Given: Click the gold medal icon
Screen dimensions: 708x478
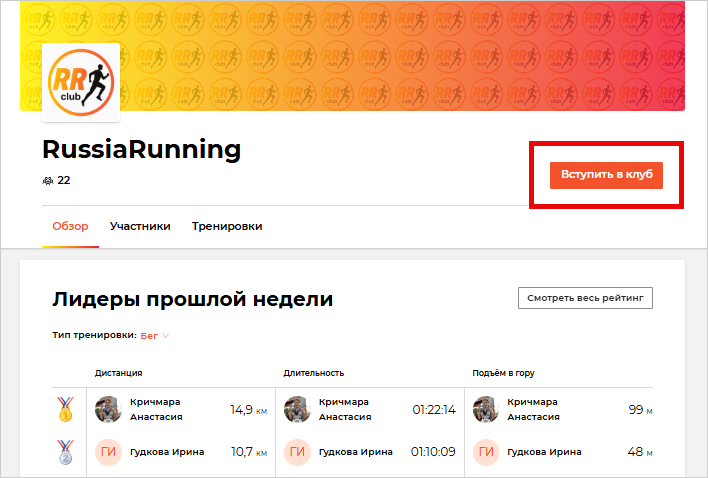Looking at the screenshot, I should (66, 409).
